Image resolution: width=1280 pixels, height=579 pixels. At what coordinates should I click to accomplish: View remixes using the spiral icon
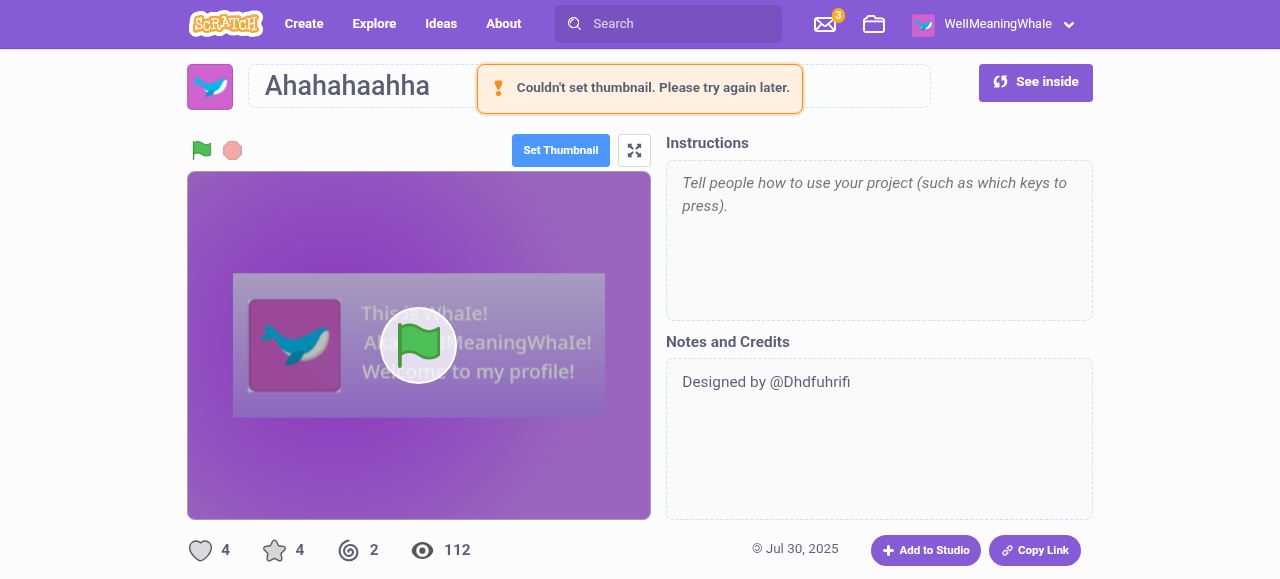[348, 550]
